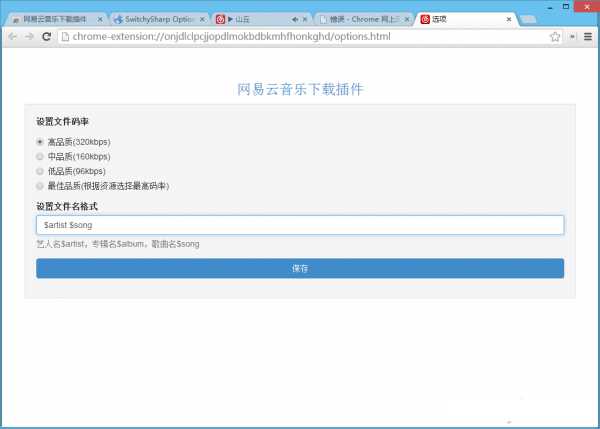Screen dimensions: 600x429
Task: Select 中品质(160kbps) bitrate option
Action: pyautogui.click(x=40, y=157)
